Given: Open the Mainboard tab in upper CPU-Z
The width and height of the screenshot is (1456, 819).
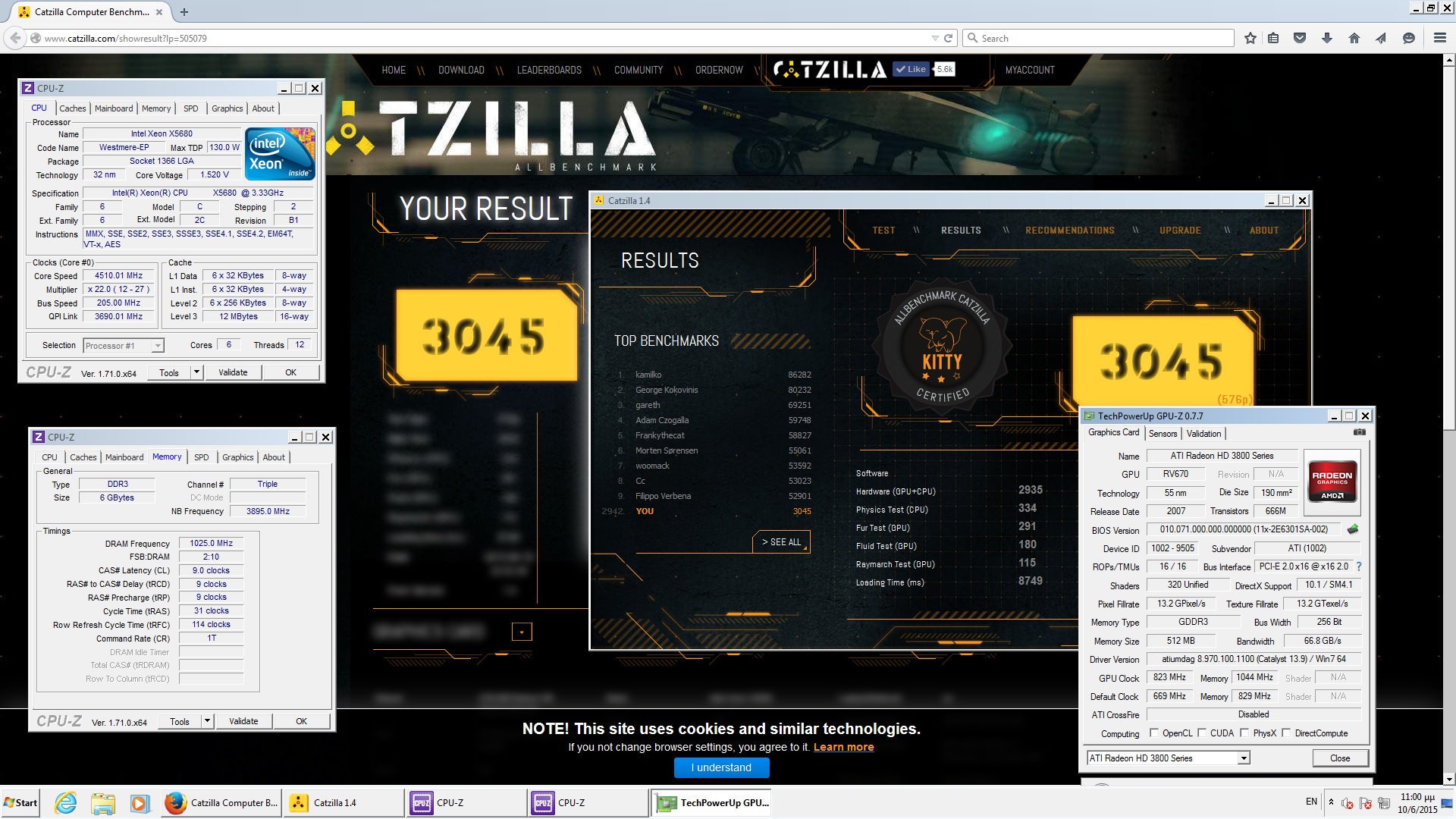Looking at the screenshot, I should pyautogui.click(x=114, y=108).
